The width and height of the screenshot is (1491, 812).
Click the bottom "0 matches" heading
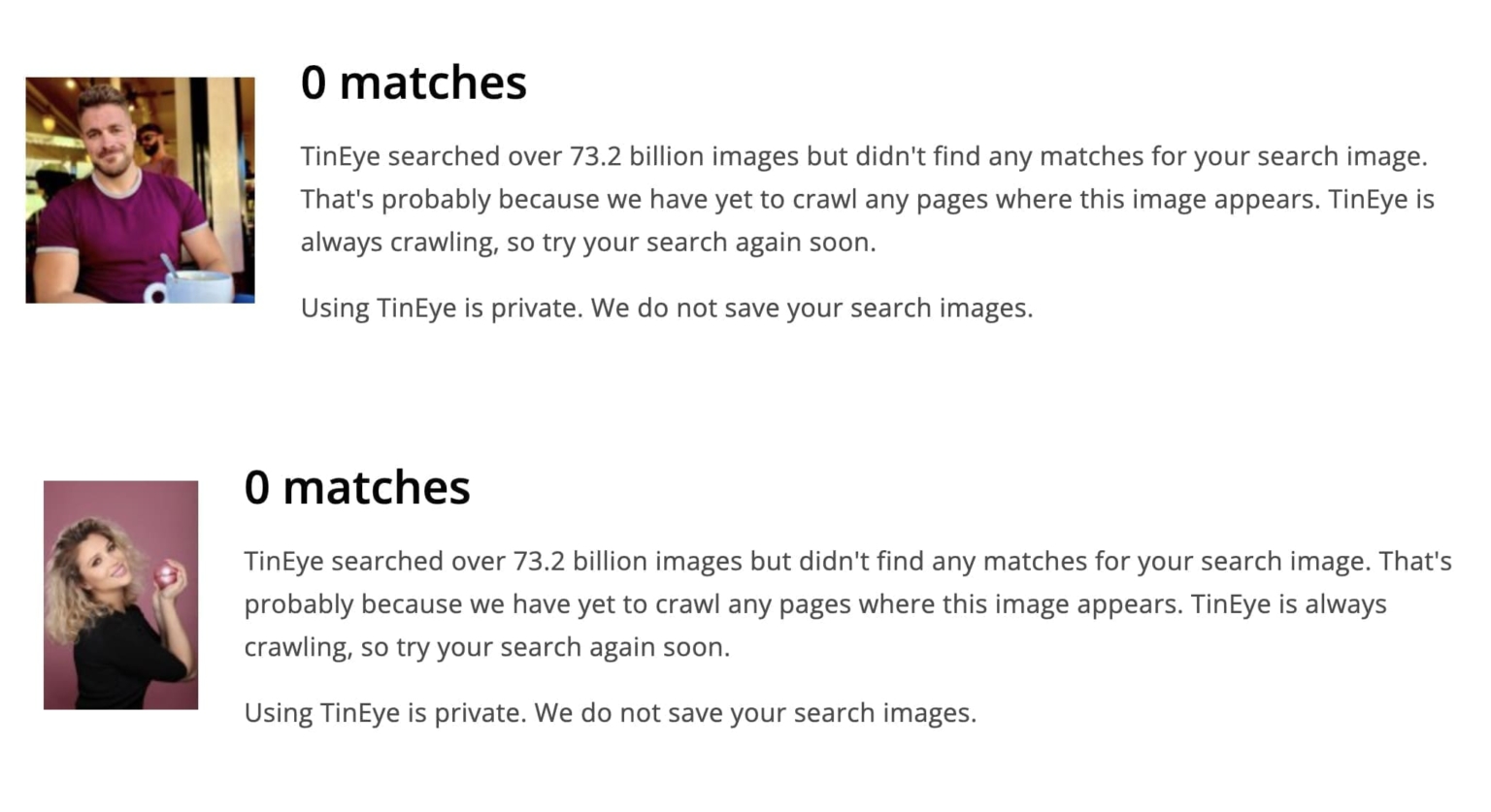[x=357, y=487]
